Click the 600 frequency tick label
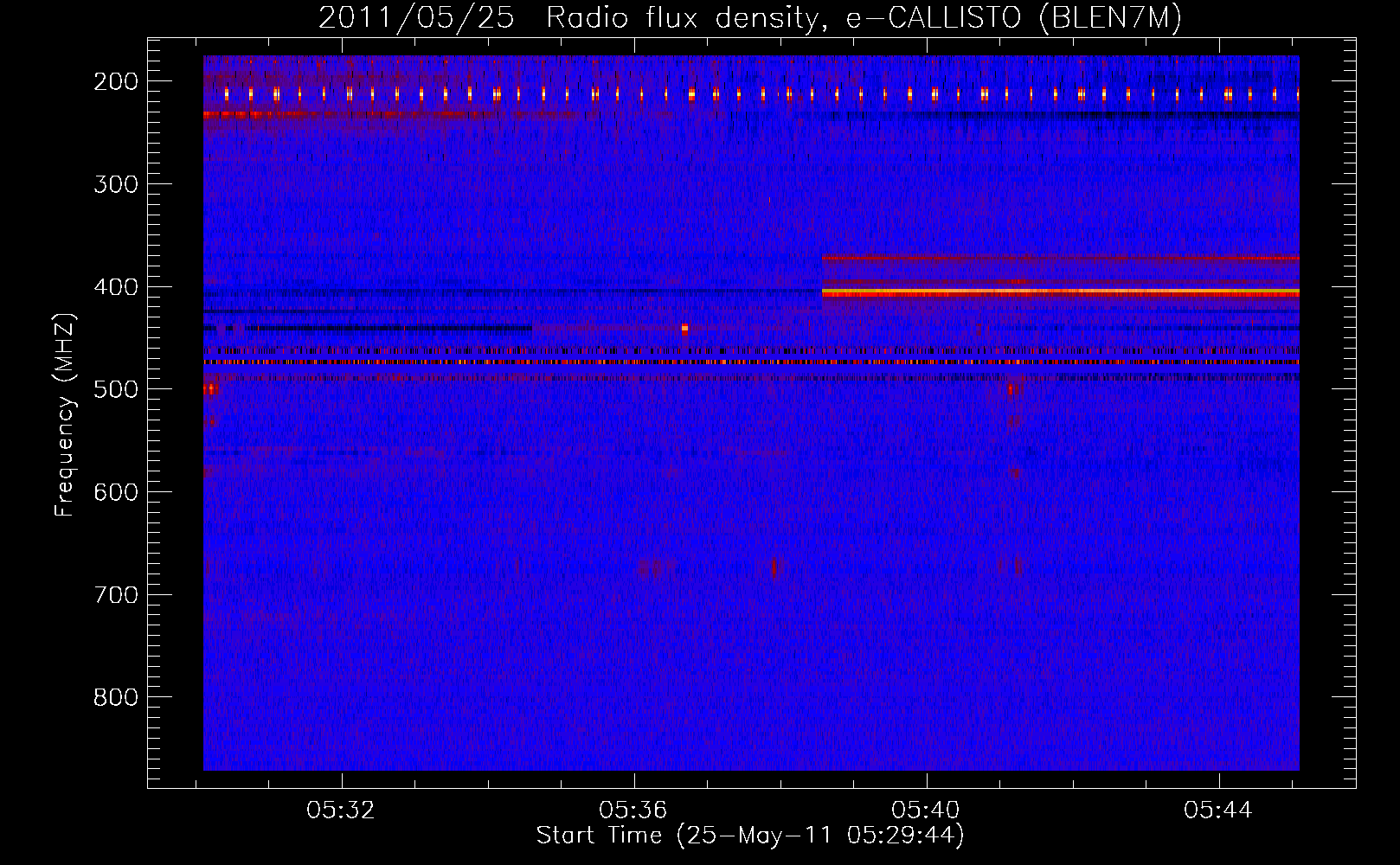 (x=116, y=492)
